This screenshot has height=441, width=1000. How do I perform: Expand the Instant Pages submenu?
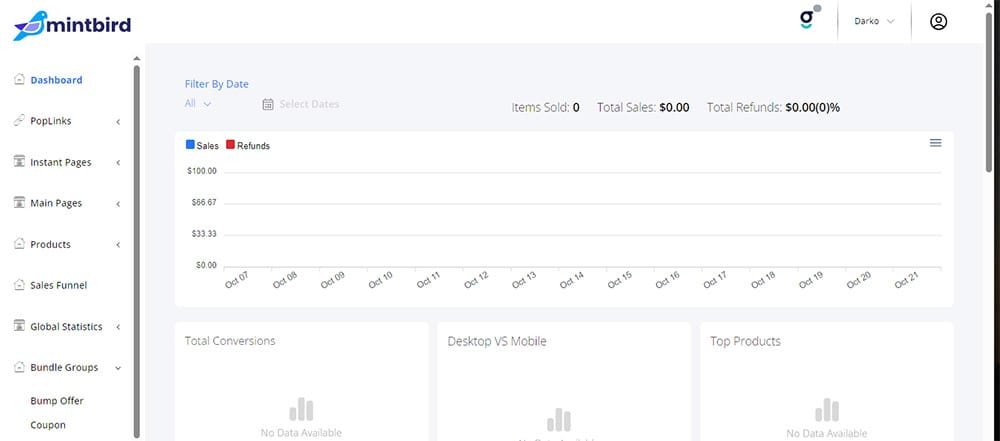pyautogui.click(x=118, y=163)
